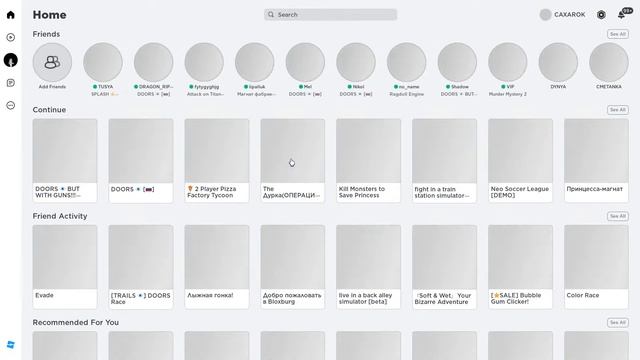640x360 pixels.
Task: Open friend DYNYA avatar
Action: pyautogui.click(x=558, y=62)
